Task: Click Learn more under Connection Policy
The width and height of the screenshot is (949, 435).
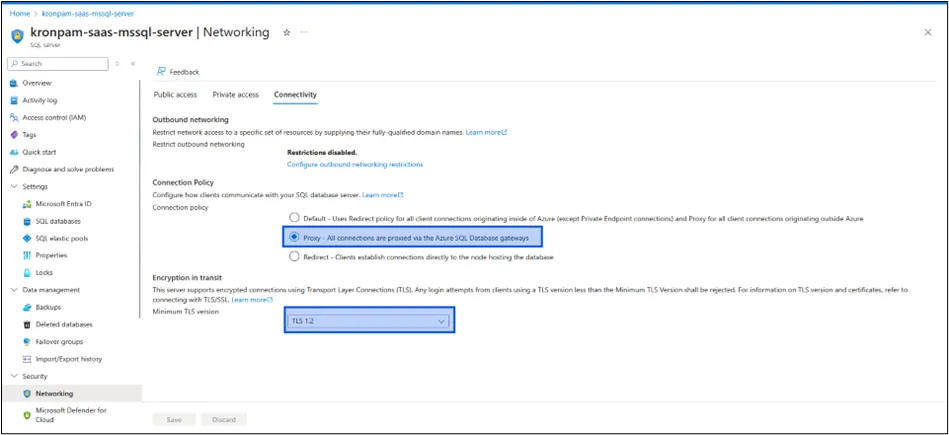Action: click(x=383, y=195)
